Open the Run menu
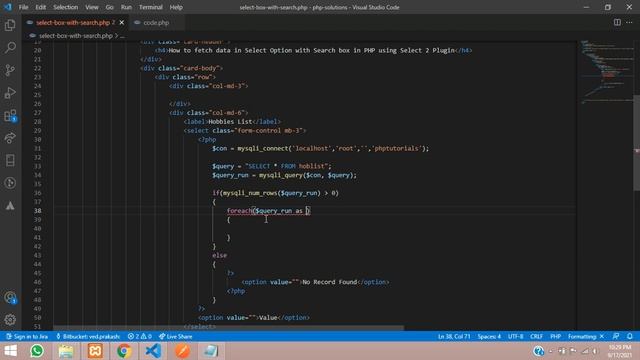Screen dimensions: 640x360 126,7
